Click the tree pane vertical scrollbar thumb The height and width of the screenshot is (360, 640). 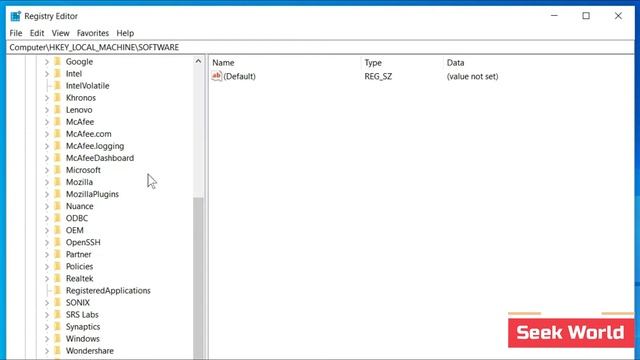coord(198,278)
